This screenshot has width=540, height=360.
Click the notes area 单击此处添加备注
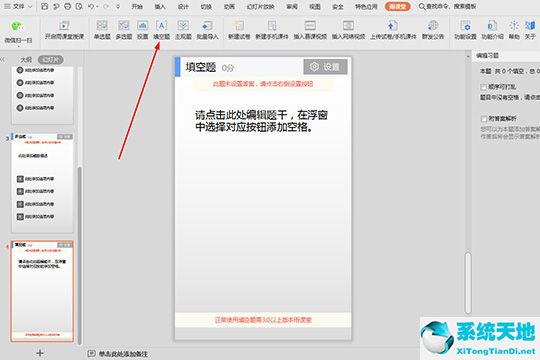123,354
